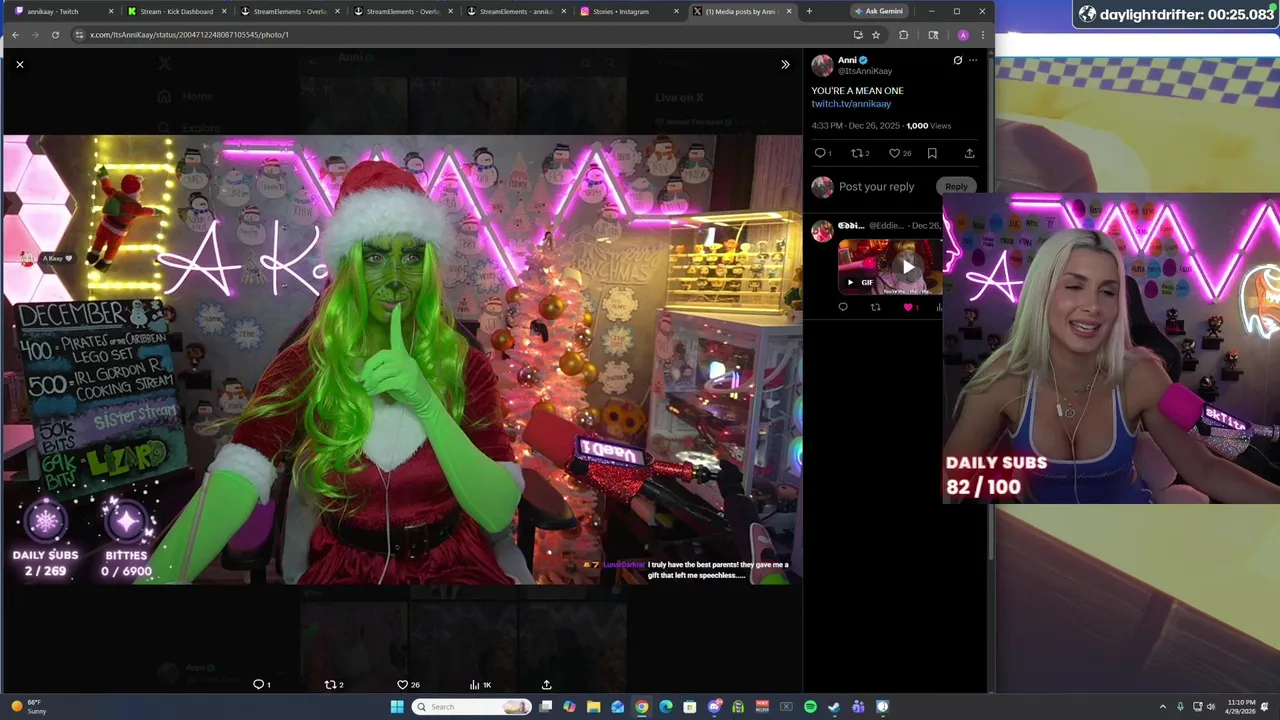Open a new browser tab
This screenshot has height=720, width=1280.
coord(809,11)
